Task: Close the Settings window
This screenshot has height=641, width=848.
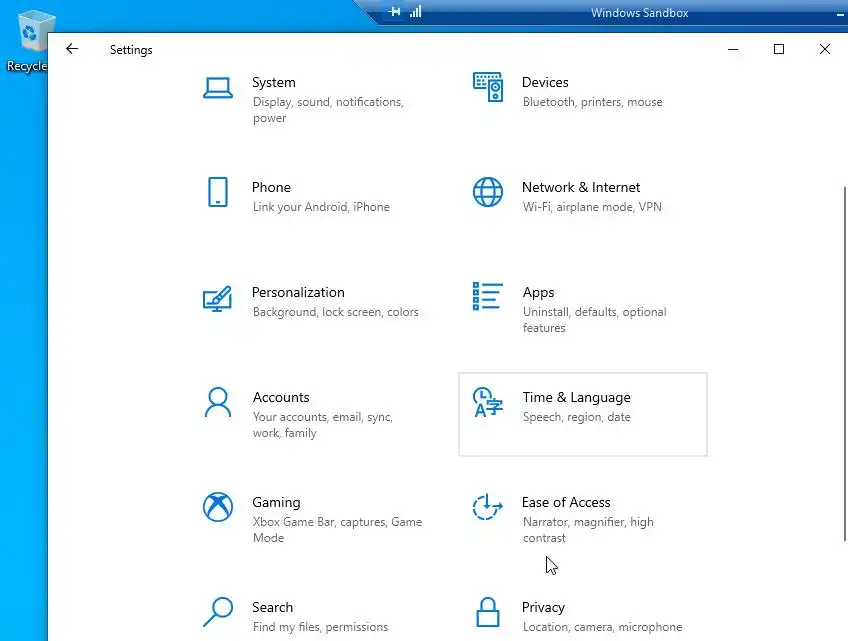Action: point(825,49)
